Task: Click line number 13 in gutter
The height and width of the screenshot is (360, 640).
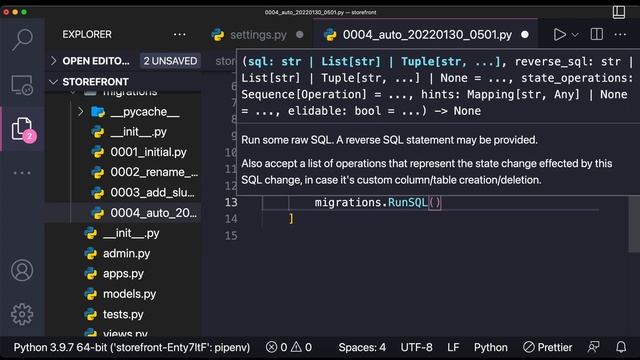Action: click(231, 202)
